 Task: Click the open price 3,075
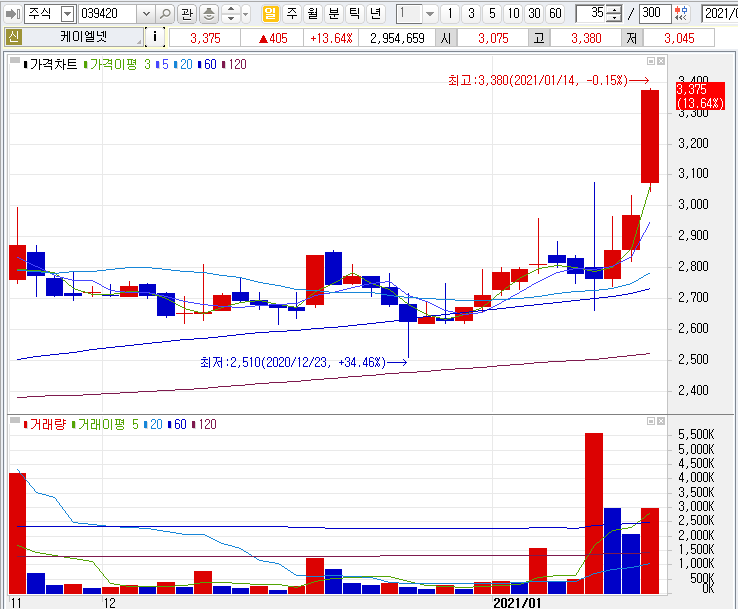pos(493,38)
